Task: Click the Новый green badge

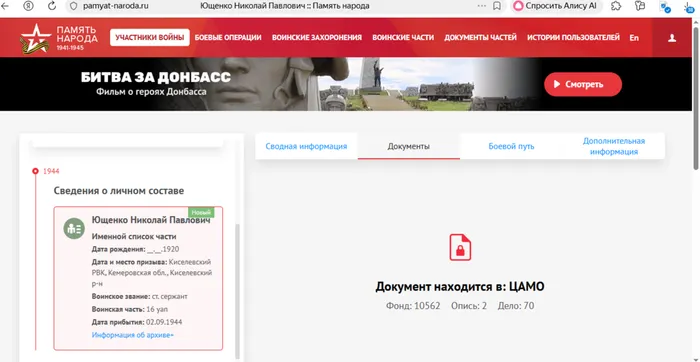Action: (201, 212)
